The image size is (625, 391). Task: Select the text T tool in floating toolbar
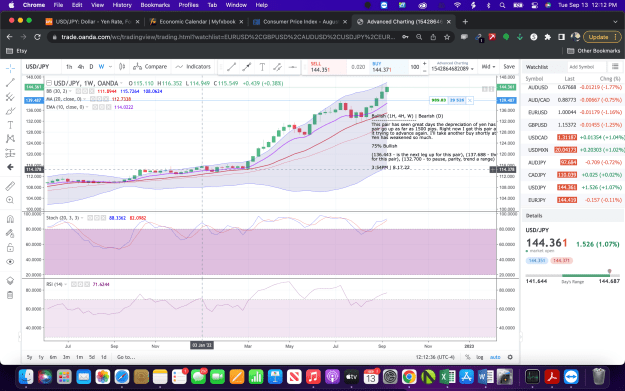click(x=262, y=67)
